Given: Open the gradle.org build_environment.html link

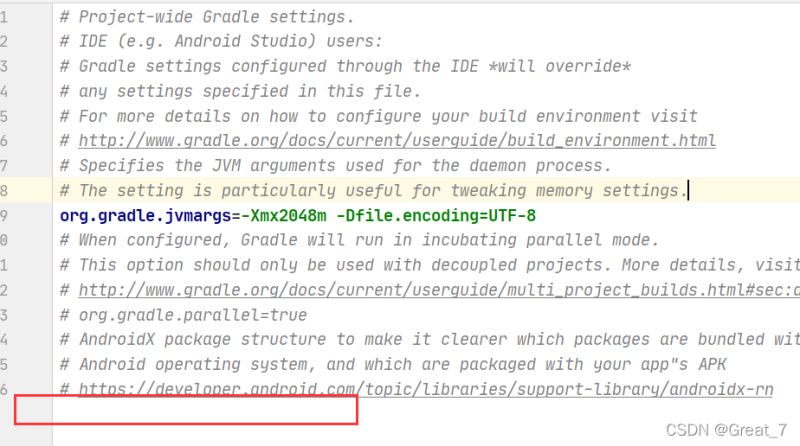Looking at the screenshot, I should [x=397, y=141].
